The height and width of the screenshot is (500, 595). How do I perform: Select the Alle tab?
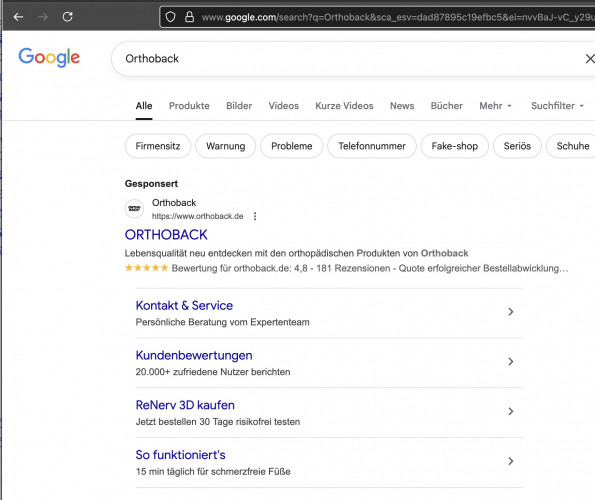tap(144, 106)
